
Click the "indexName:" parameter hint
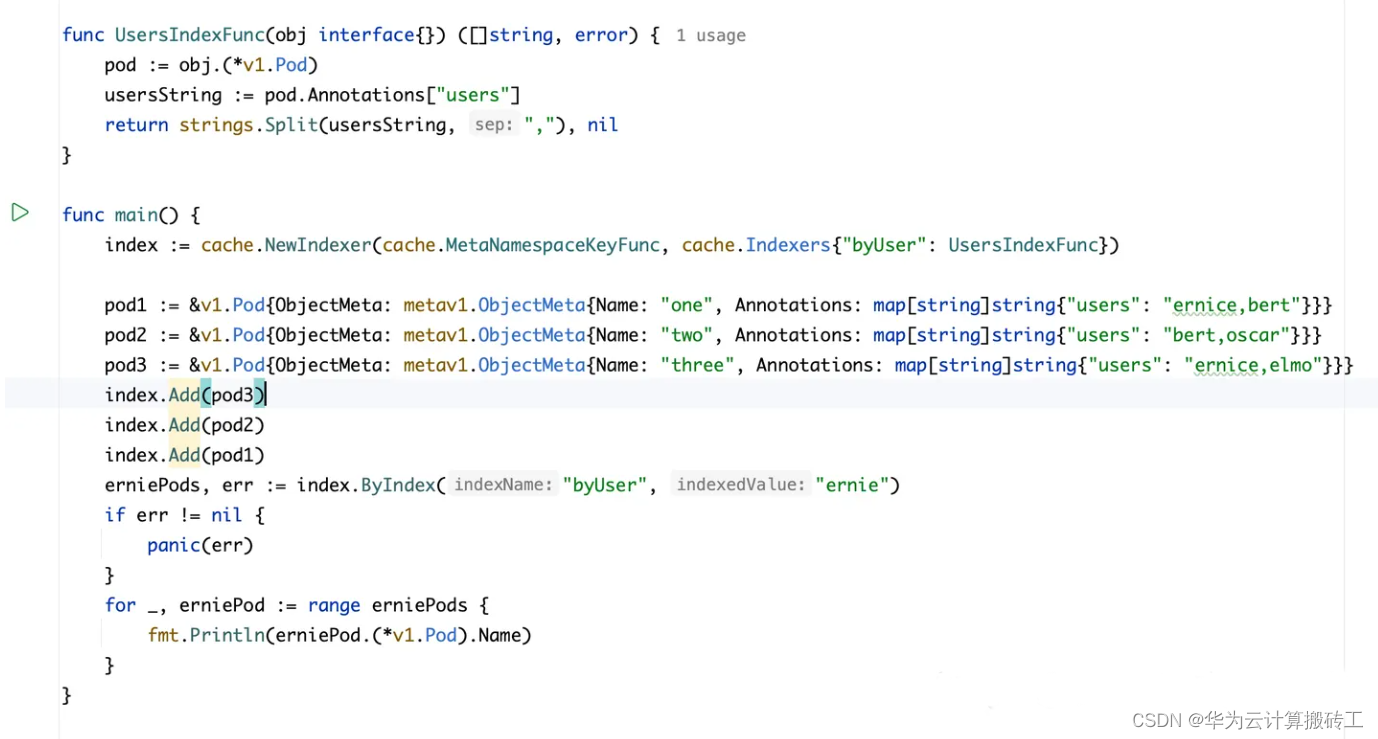click(x=503, y=485)
